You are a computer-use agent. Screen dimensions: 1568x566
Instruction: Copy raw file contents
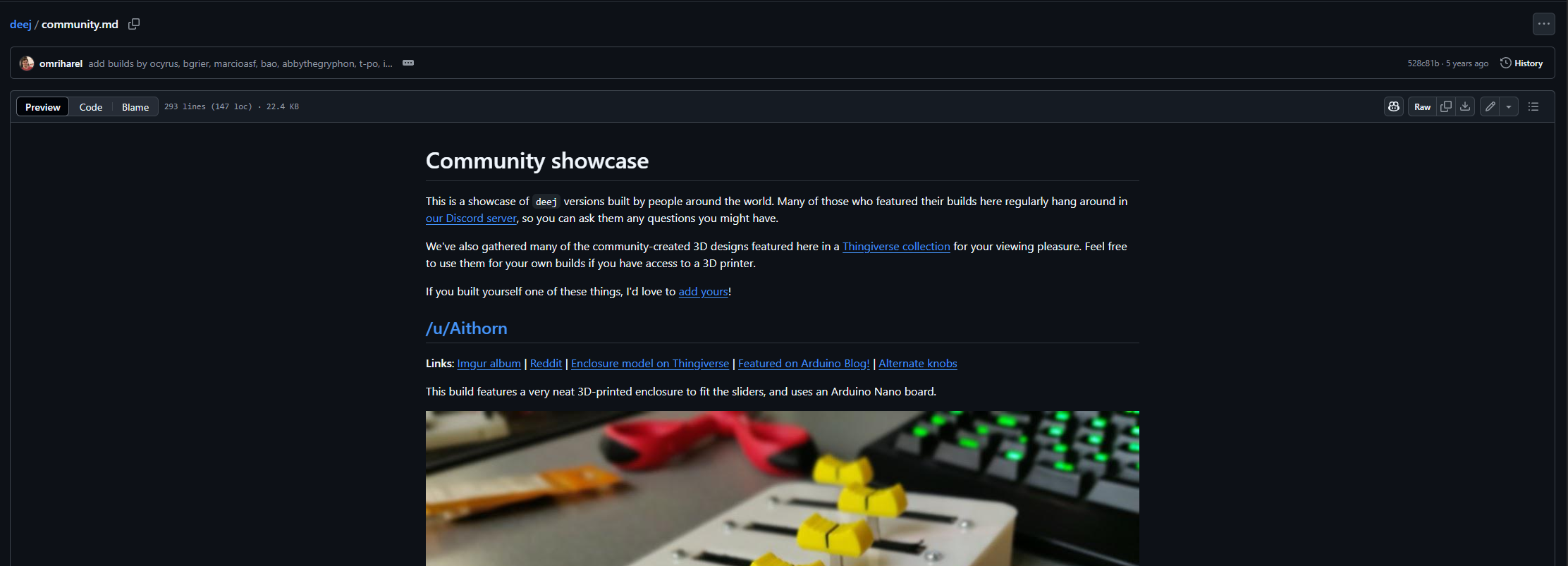tap(1445, 106)
